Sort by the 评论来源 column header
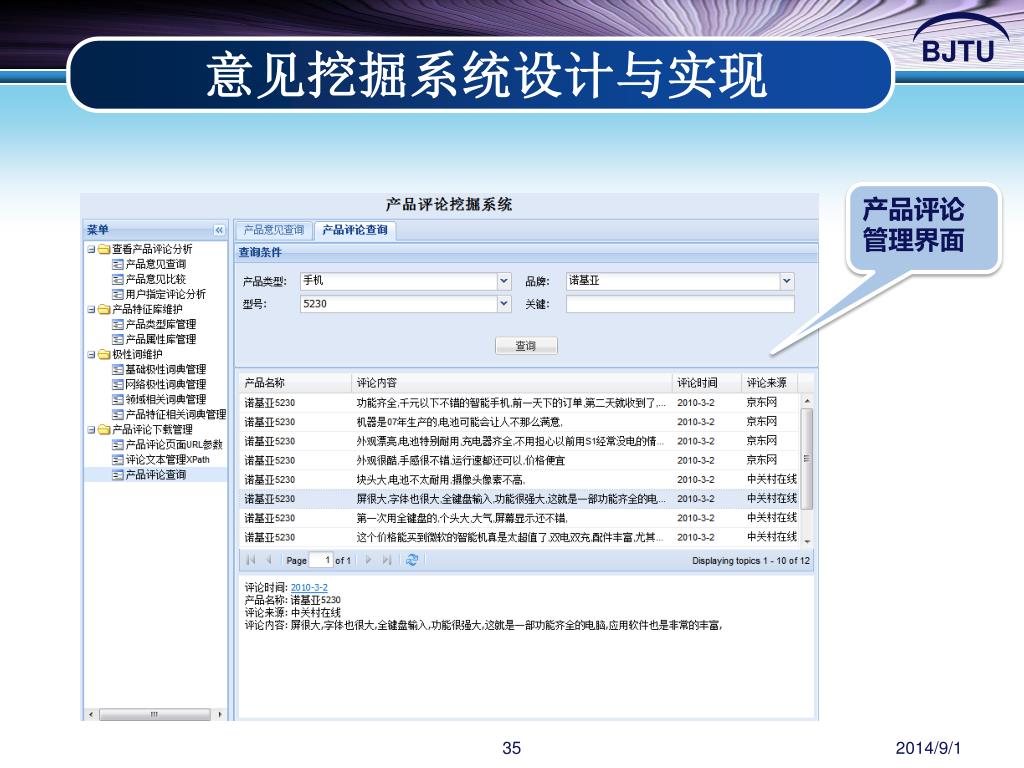The width and height of the screenshot is (1024, 768). [x=770, y=383]
